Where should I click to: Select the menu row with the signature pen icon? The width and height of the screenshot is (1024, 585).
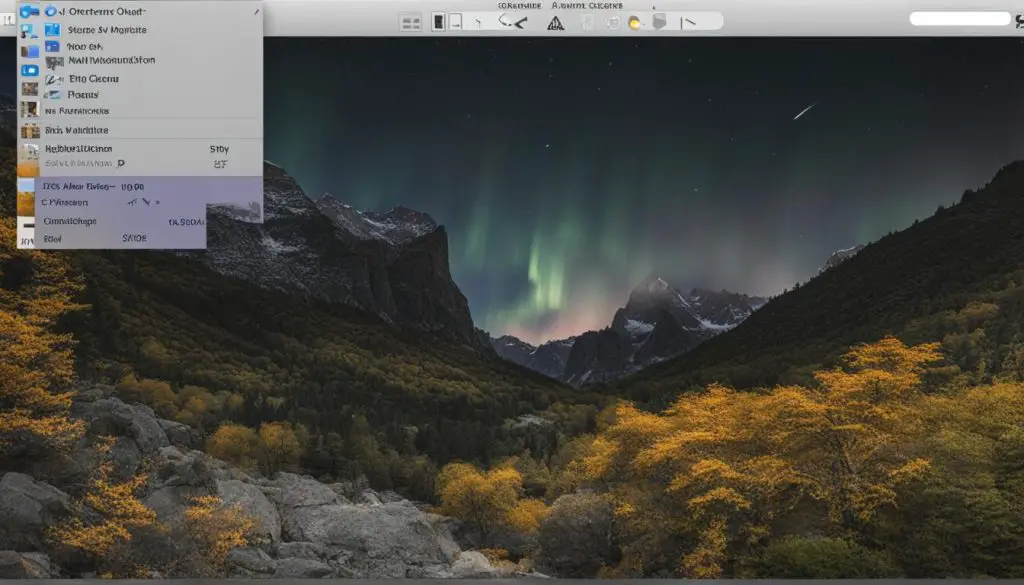[152, 79]
